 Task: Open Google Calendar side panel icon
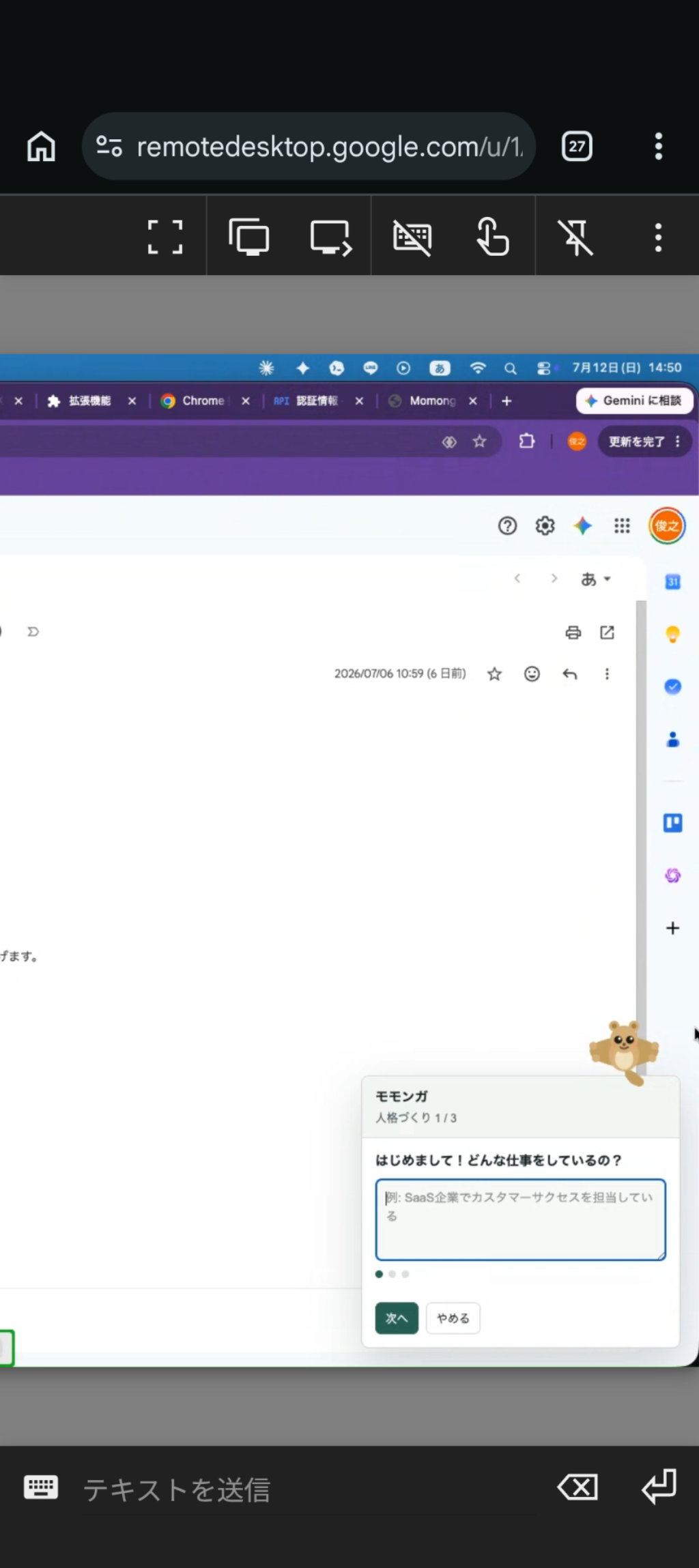[x=672, y=581]
